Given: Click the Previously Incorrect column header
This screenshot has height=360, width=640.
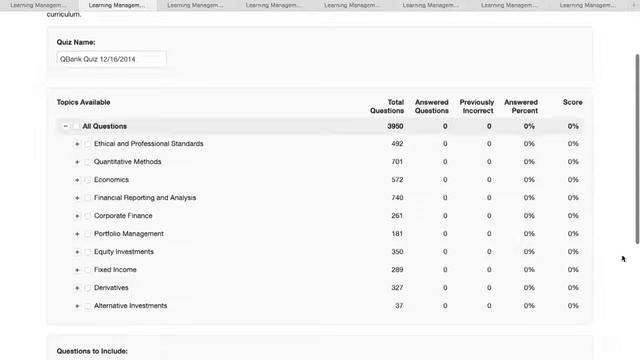Looking at the screenshot, I should coord(477,107).
